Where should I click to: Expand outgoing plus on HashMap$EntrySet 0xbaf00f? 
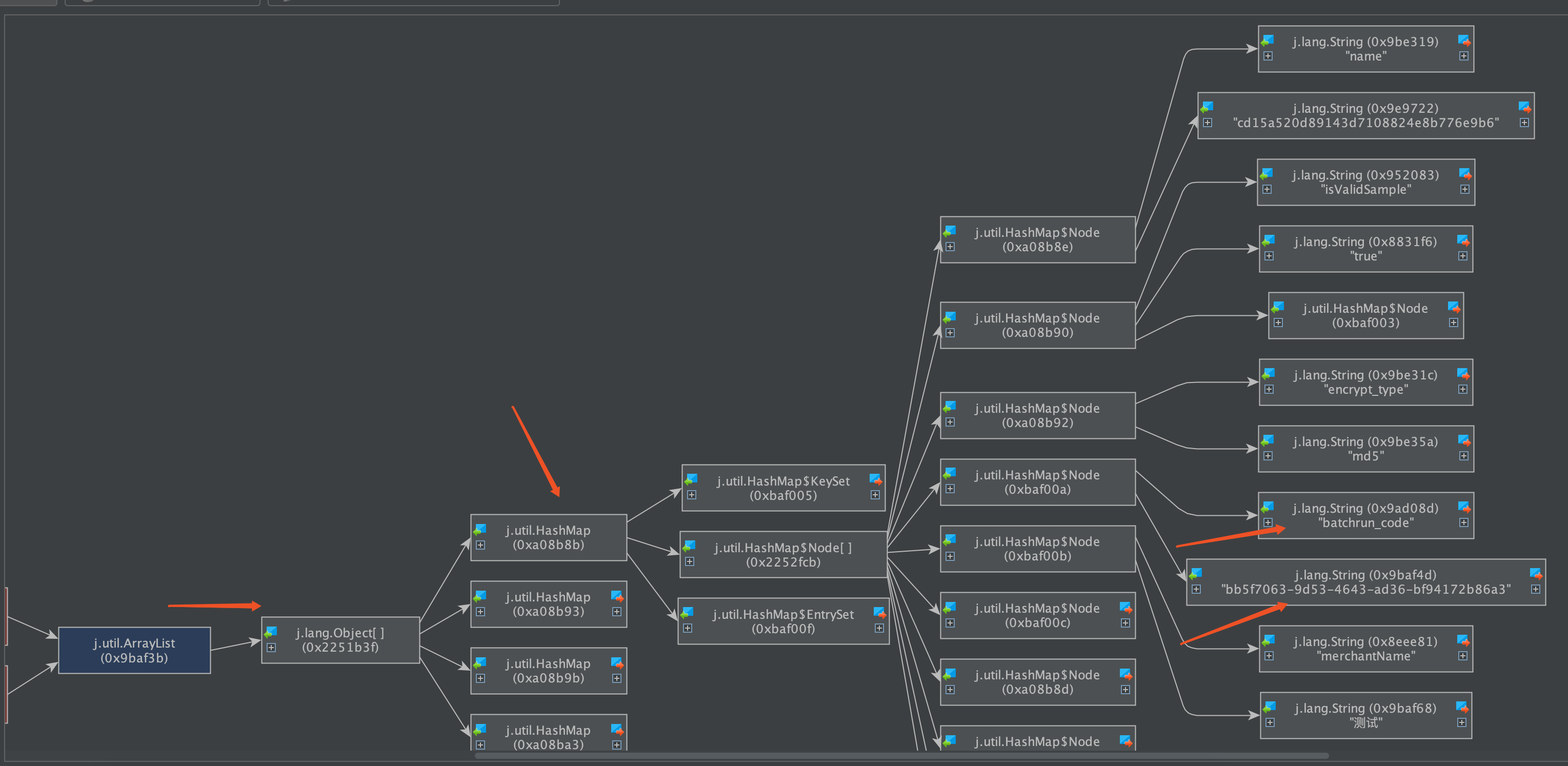[879, 629]
